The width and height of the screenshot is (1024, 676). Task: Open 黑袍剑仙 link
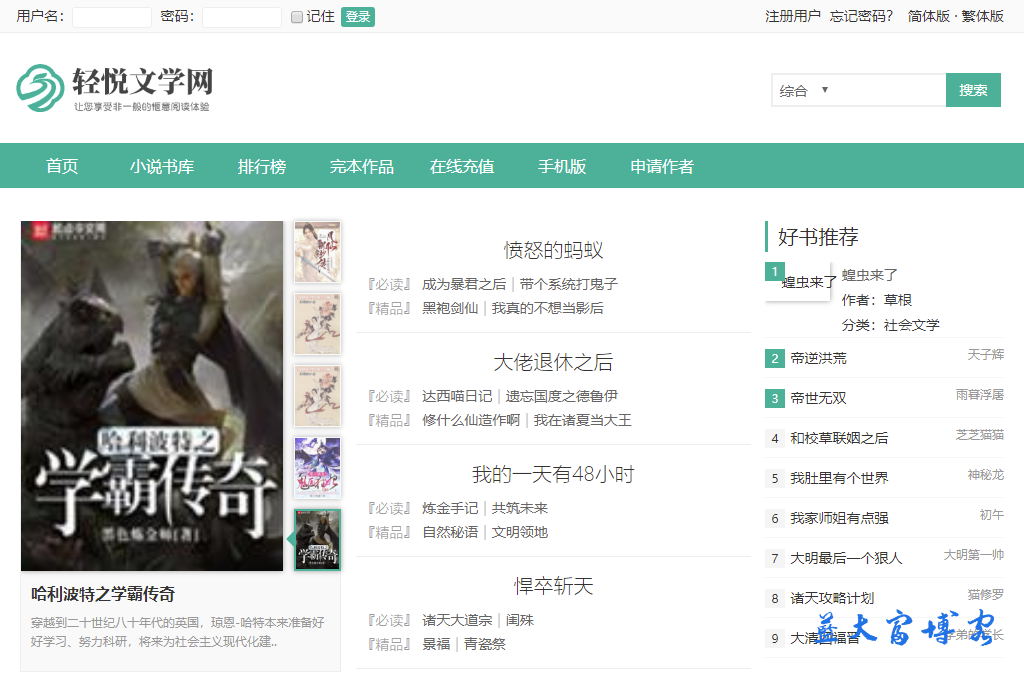(450, 308)
